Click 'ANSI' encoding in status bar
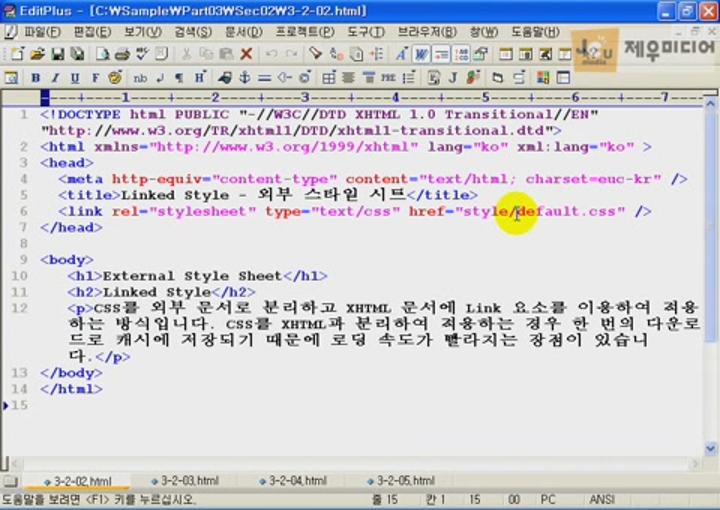Screen dimensions: 720x510 click(x=602, y=499)
